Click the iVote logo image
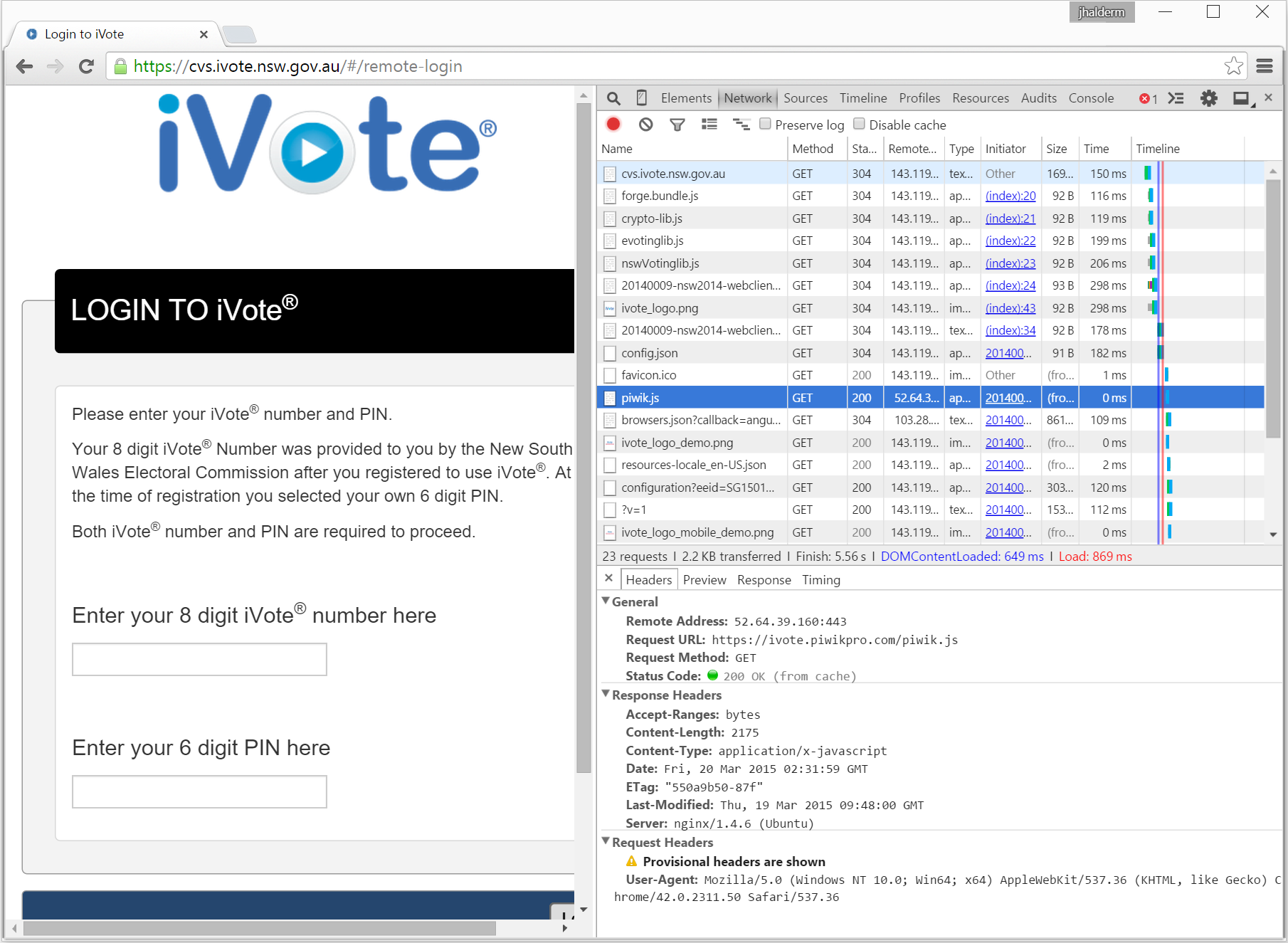The image size is (1288, 943). 327,144
